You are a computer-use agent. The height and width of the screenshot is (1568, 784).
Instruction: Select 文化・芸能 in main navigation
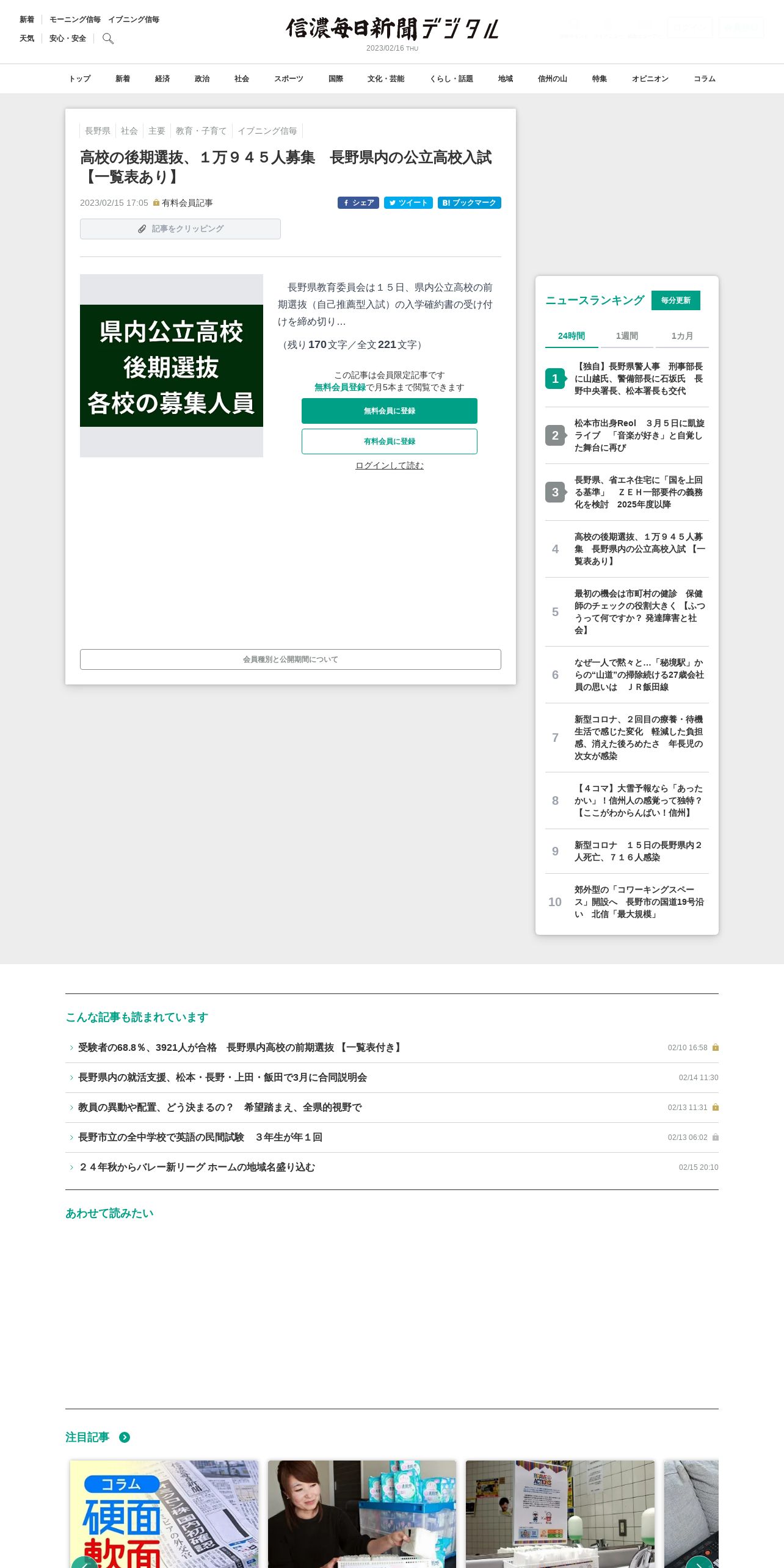(386, 79)
